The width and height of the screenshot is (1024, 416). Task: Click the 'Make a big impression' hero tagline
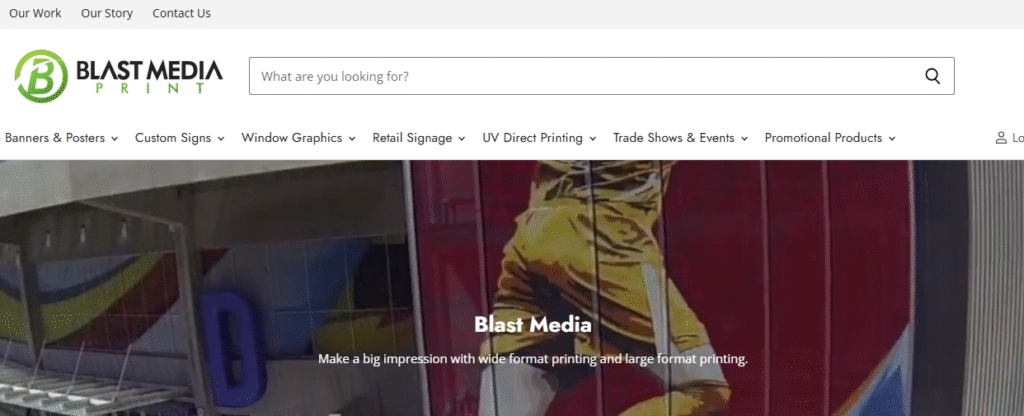(533, 359)
